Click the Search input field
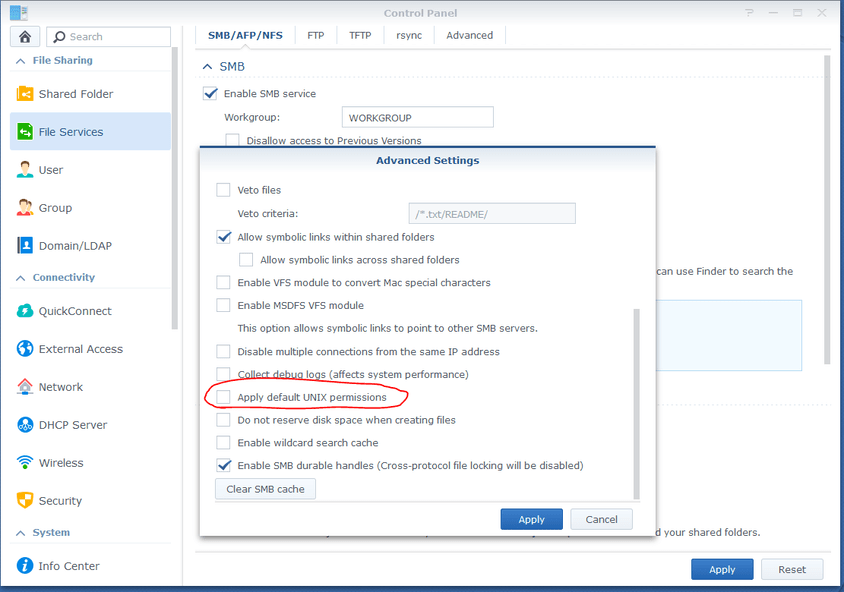Viewport: 844px width, 592px height. coord(109,37)
